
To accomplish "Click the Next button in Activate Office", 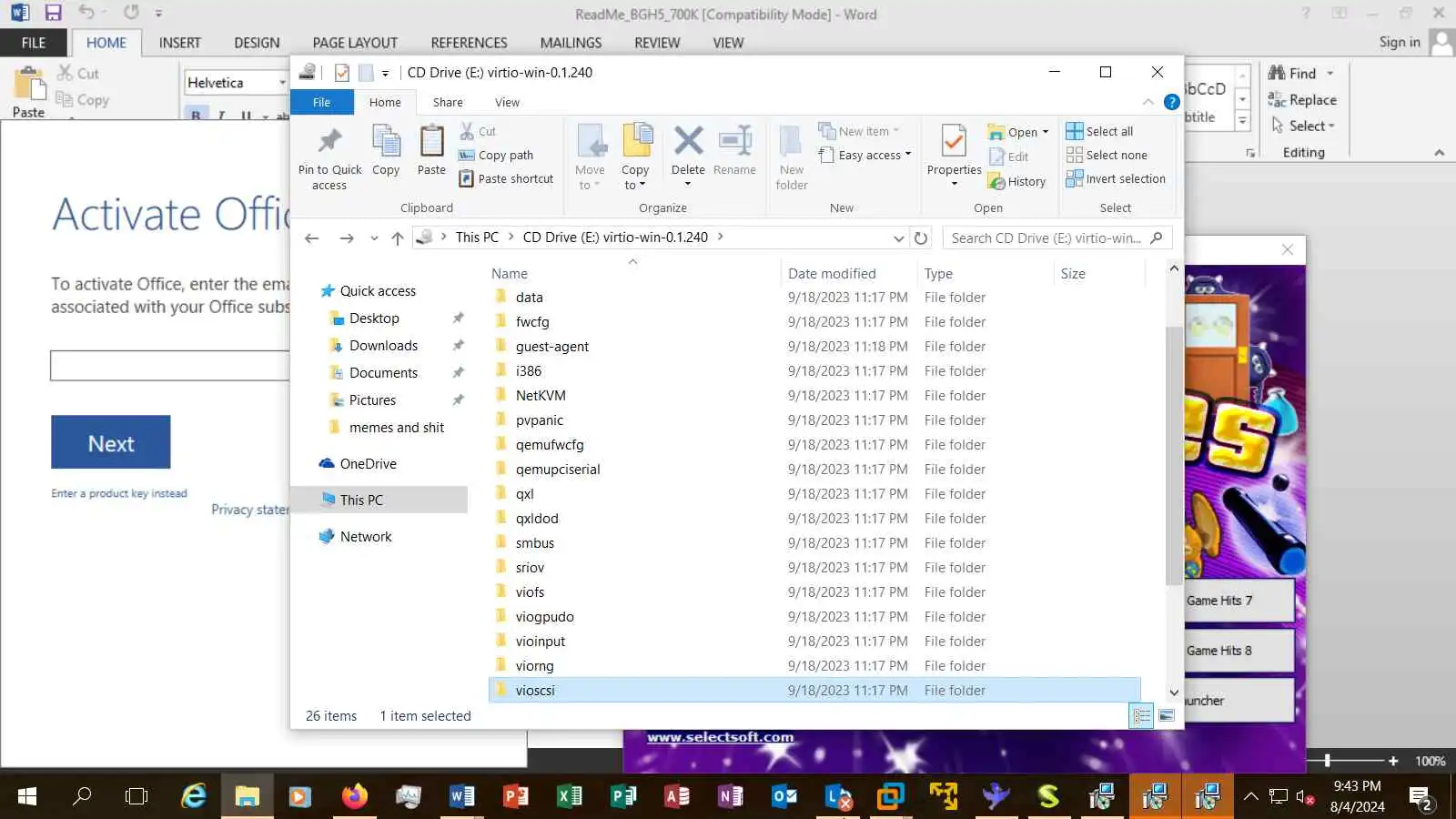I will [111, 442].
